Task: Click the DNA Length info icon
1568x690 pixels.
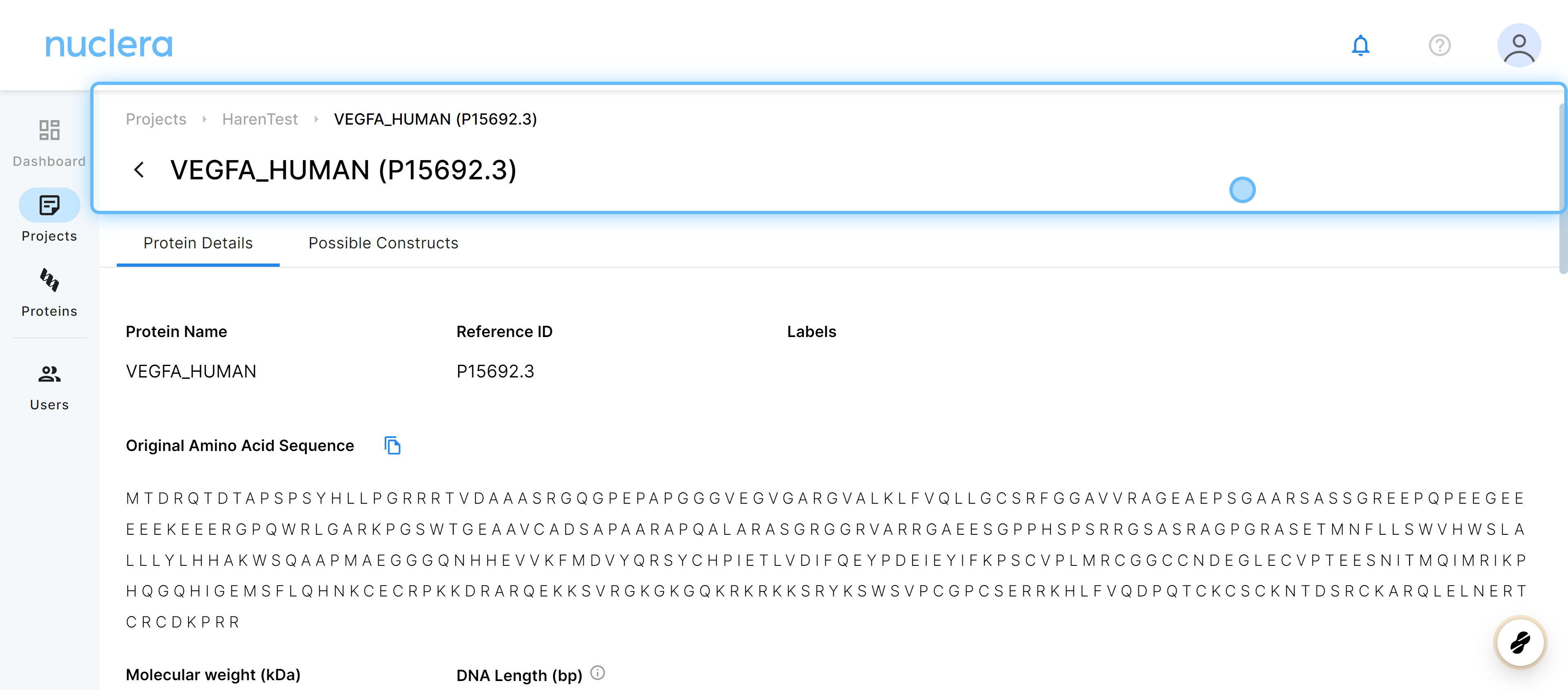Action: [598, 673]
